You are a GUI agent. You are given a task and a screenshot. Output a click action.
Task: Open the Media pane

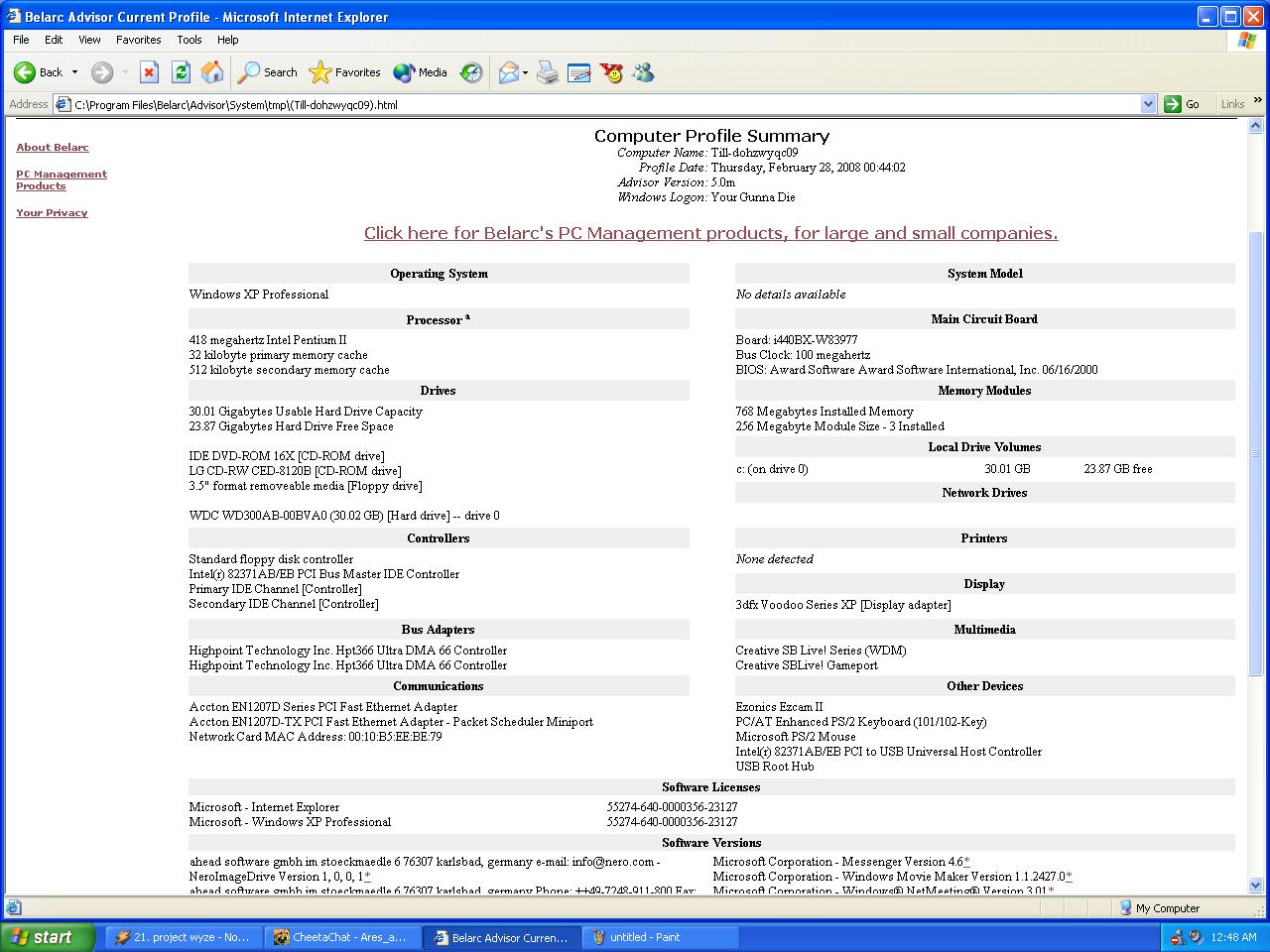(420, 72)
